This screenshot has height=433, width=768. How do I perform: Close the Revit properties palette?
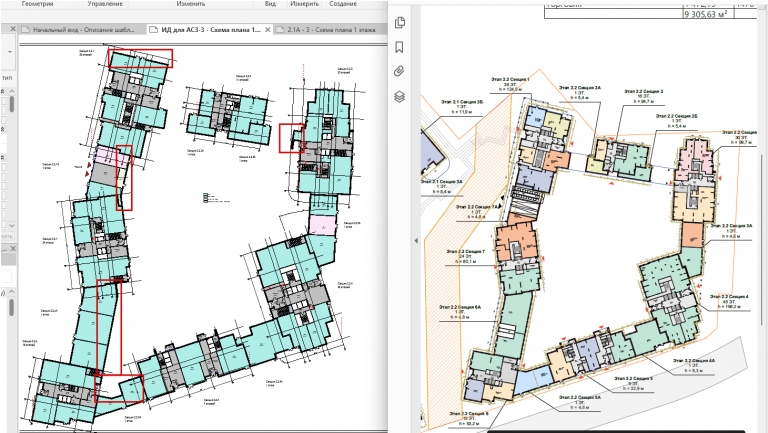click(13, 29)
